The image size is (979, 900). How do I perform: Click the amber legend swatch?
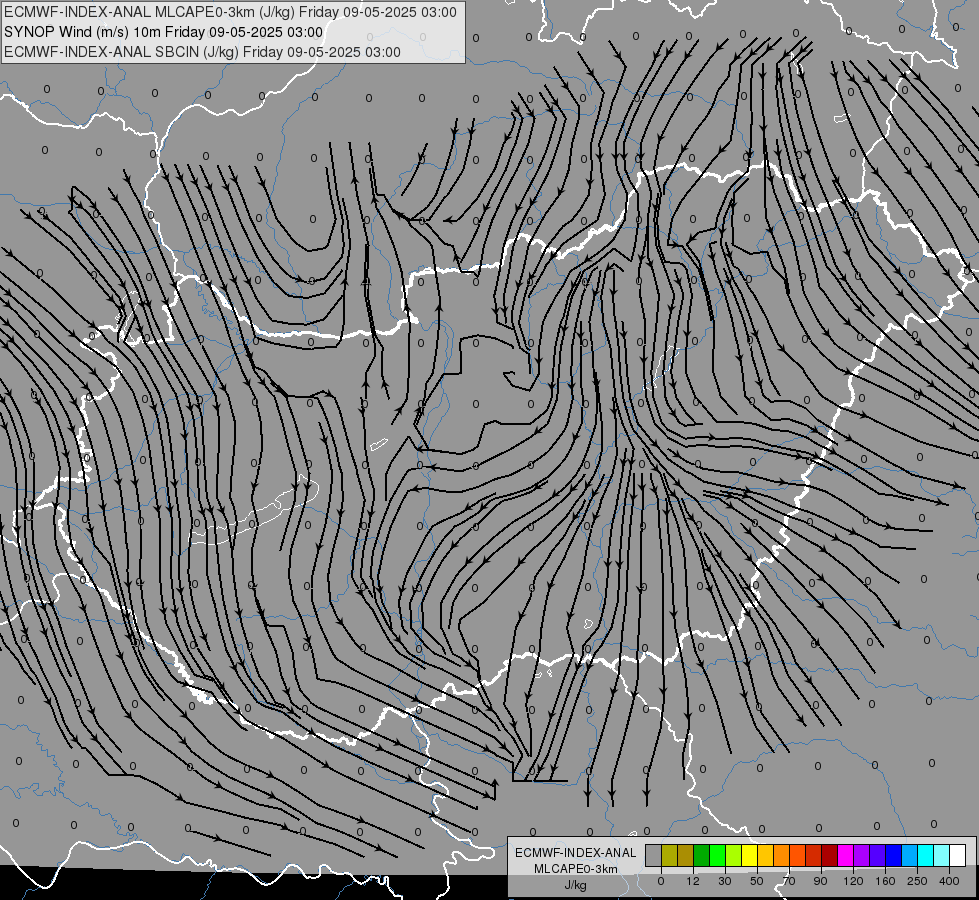765,855
